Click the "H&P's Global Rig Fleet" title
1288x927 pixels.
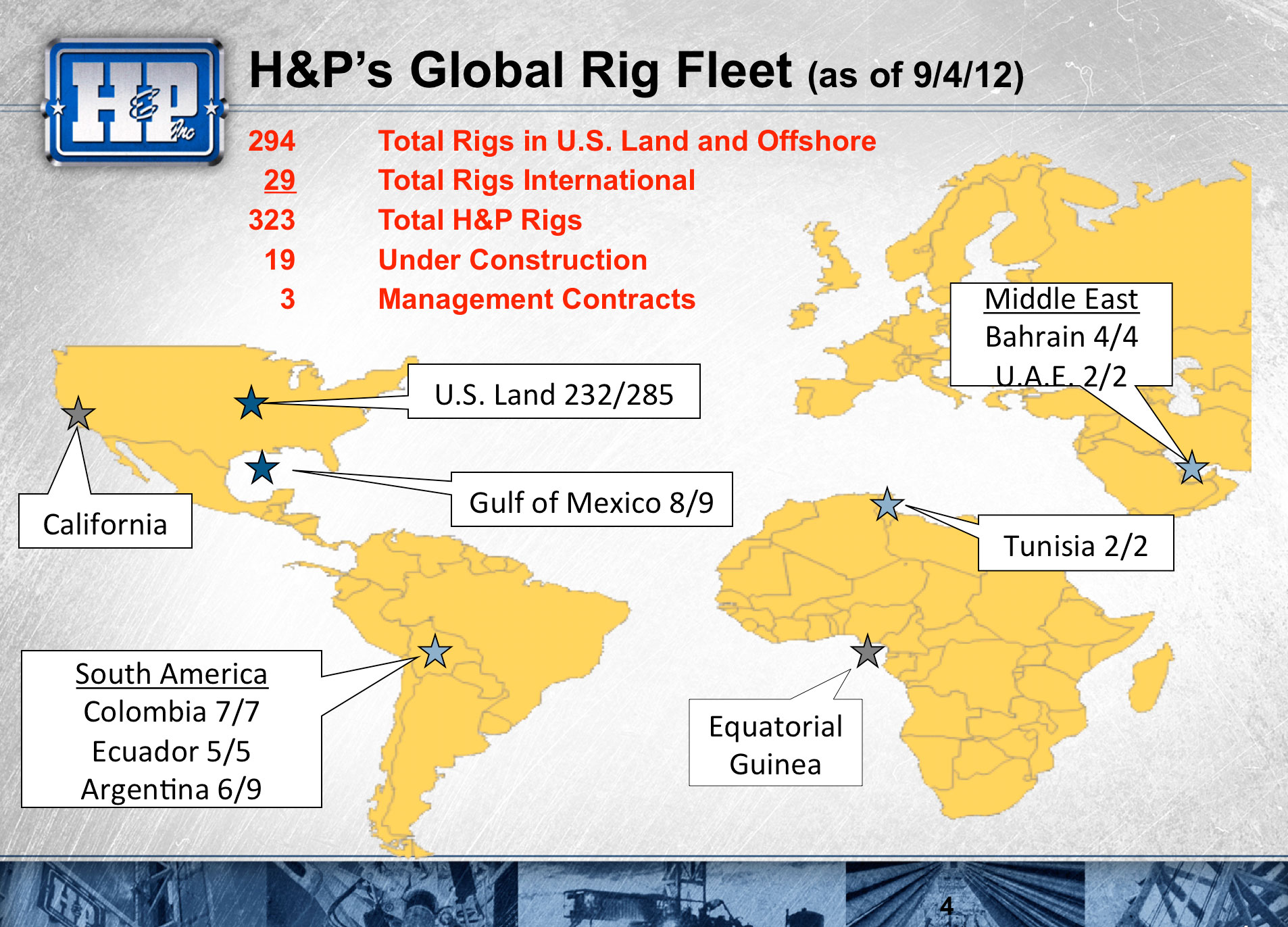pyautogui.click(x=520, y=70)
